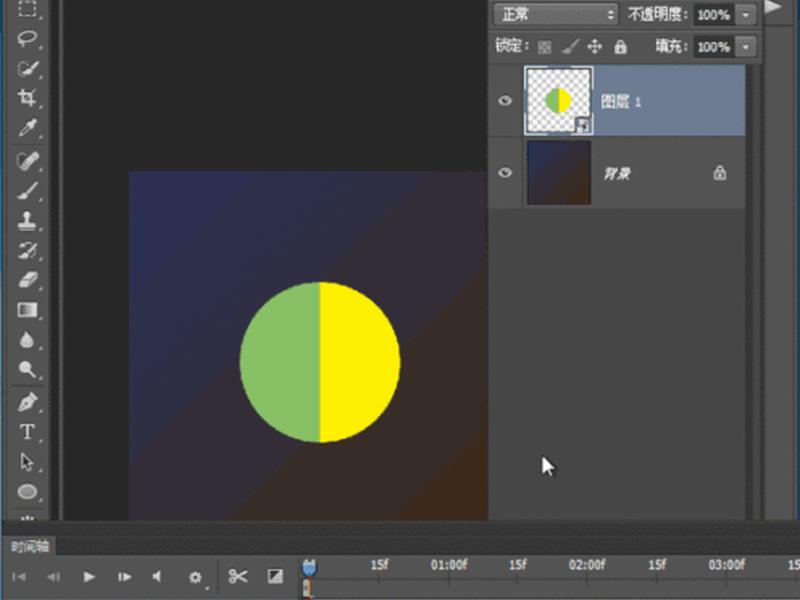Image resolution: width=800 pixels, height=600 pixels.
Task: Select the Dodge tool
Action: click(27, 369)
